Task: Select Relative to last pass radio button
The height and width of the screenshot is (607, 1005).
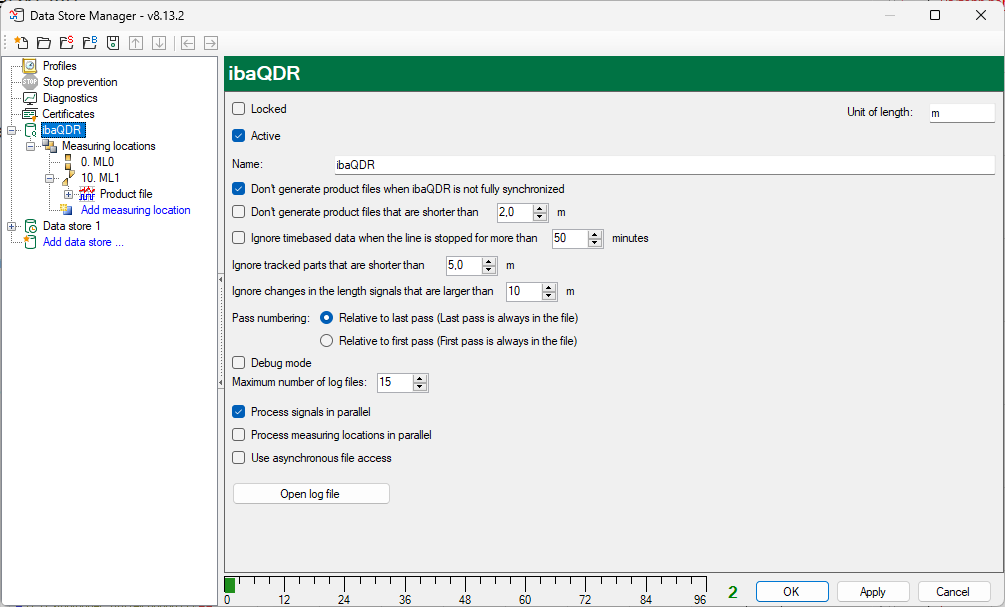Action: click(x=326, y=318)
